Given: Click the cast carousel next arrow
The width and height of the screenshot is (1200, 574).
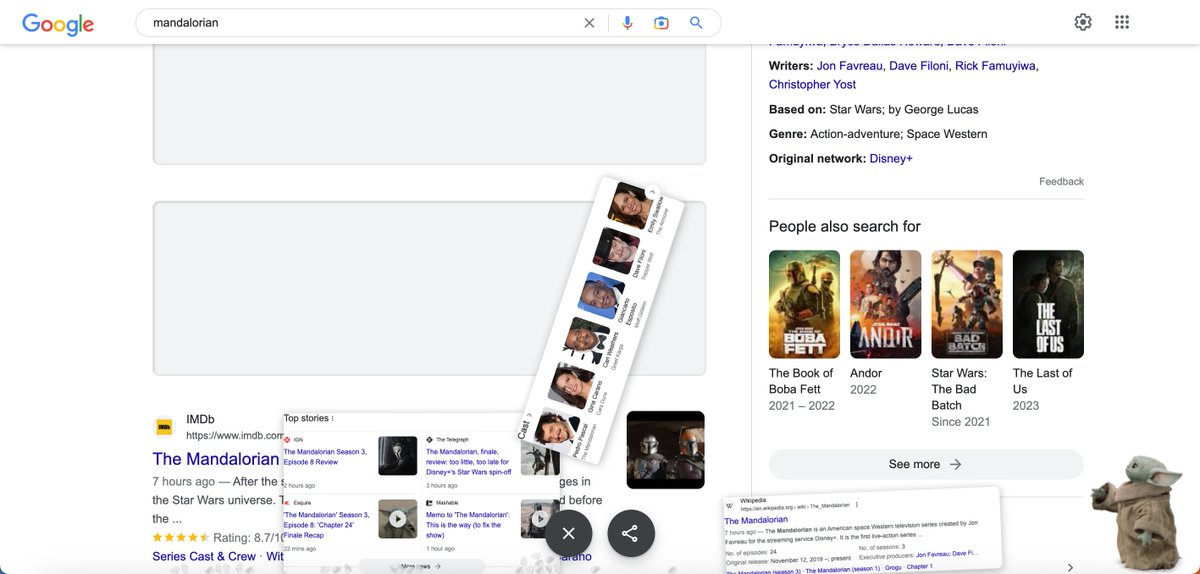Looking at the screenshot, I should [652, 191].
